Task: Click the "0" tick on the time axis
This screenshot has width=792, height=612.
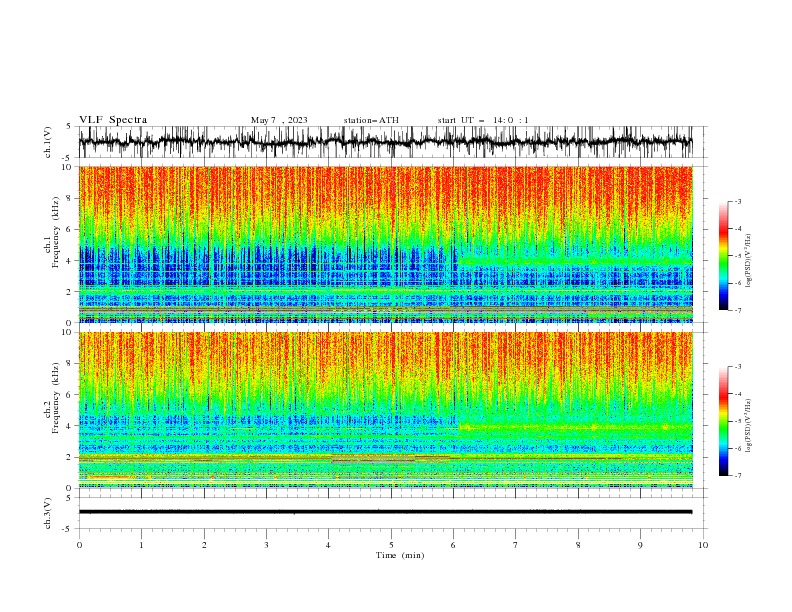Action: pyautogui.click(x=79, y=545)
